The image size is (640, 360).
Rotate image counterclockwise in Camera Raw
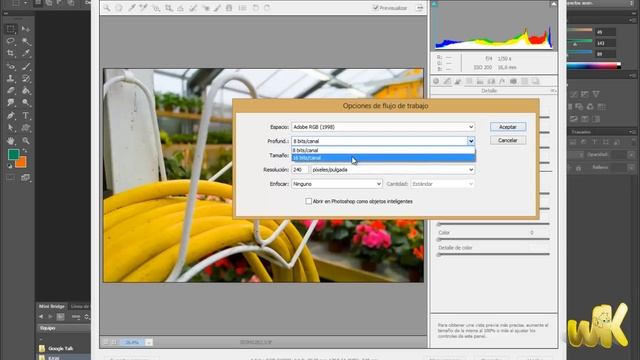256,8
